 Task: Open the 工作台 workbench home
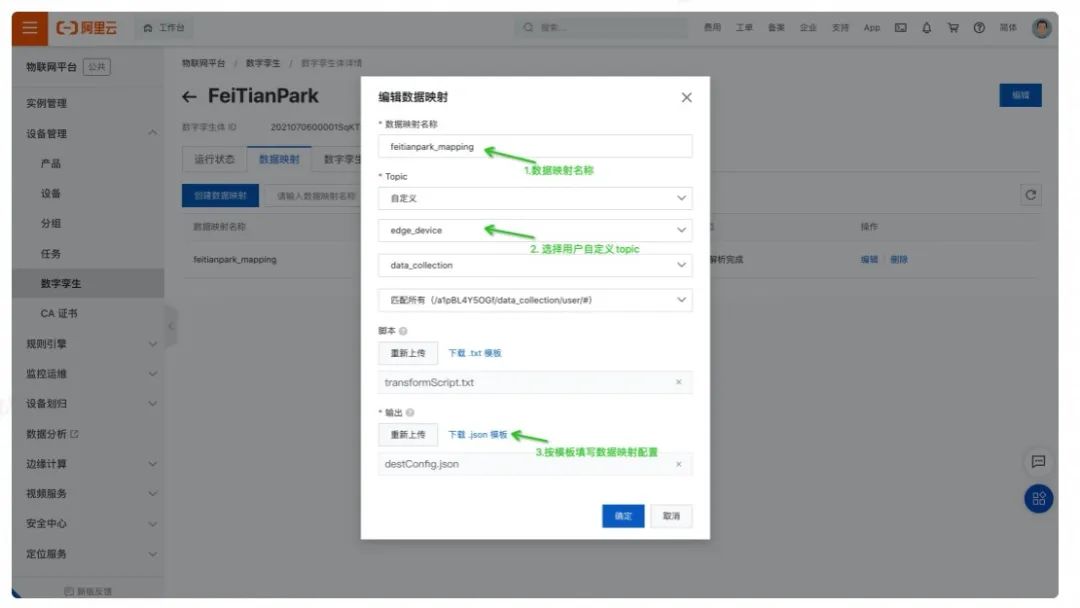pyautogui.click(x=164, y=28)
